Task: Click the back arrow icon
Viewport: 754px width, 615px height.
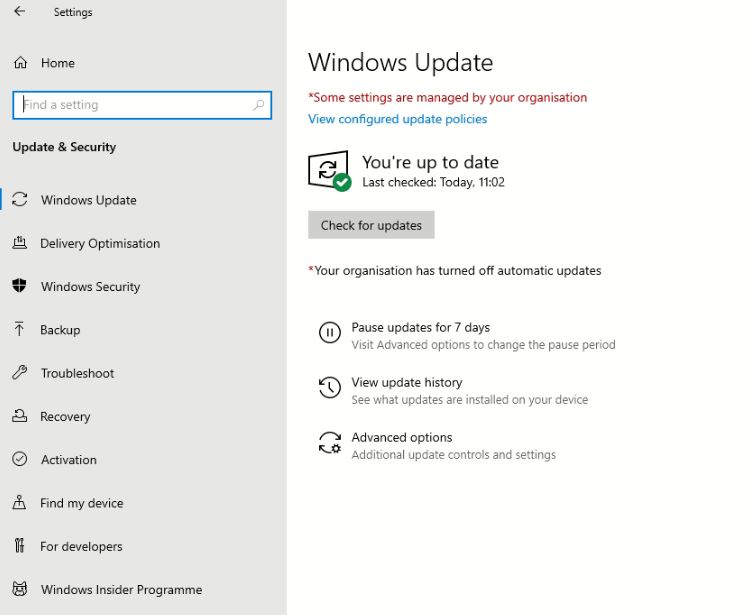Action: (x=20, y=11)
